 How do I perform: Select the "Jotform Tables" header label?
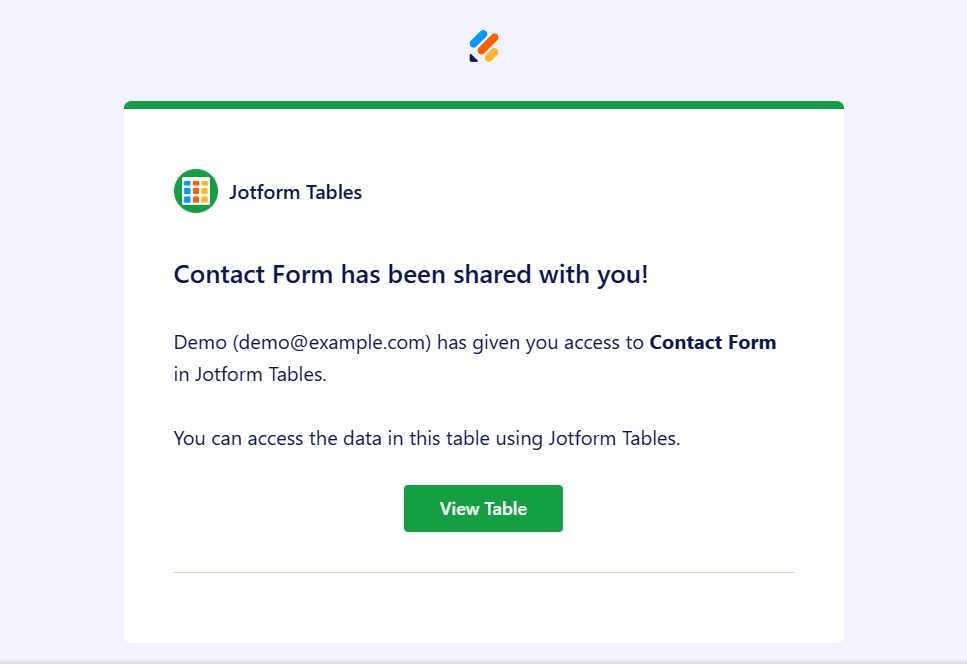[x=295, y=192]
